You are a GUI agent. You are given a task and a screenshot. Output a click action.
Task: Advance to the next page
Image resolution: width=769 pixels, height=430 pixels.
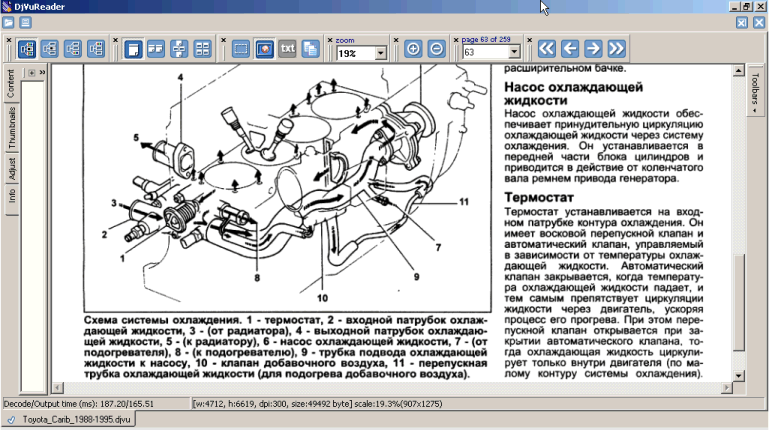593,48
